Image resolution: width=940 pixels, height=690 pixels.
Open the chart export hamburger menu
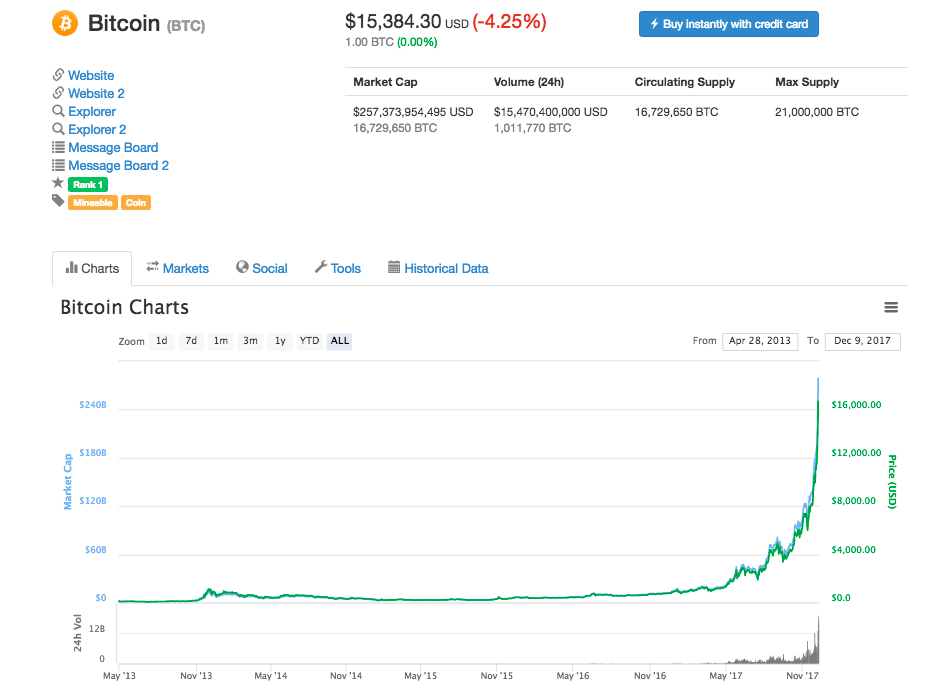pos(891,308)
